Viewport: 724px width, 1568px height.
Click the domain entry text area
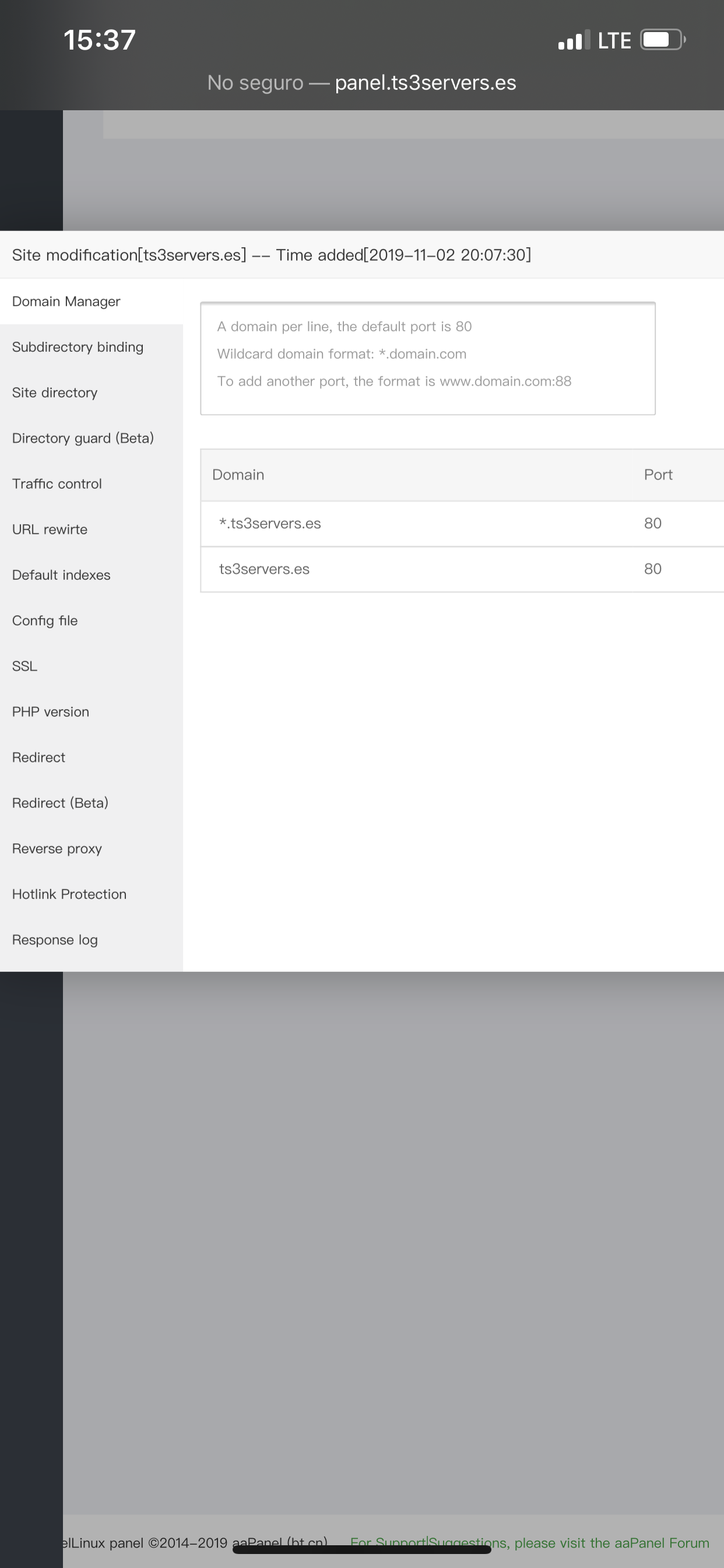click(427, 358)
